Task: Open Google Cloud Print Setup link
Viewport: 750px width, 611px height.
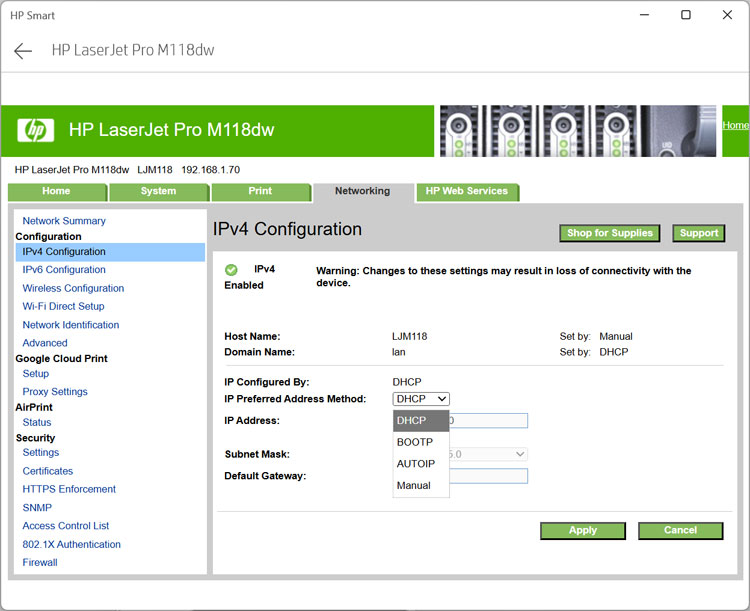Action: pos(36,374)
